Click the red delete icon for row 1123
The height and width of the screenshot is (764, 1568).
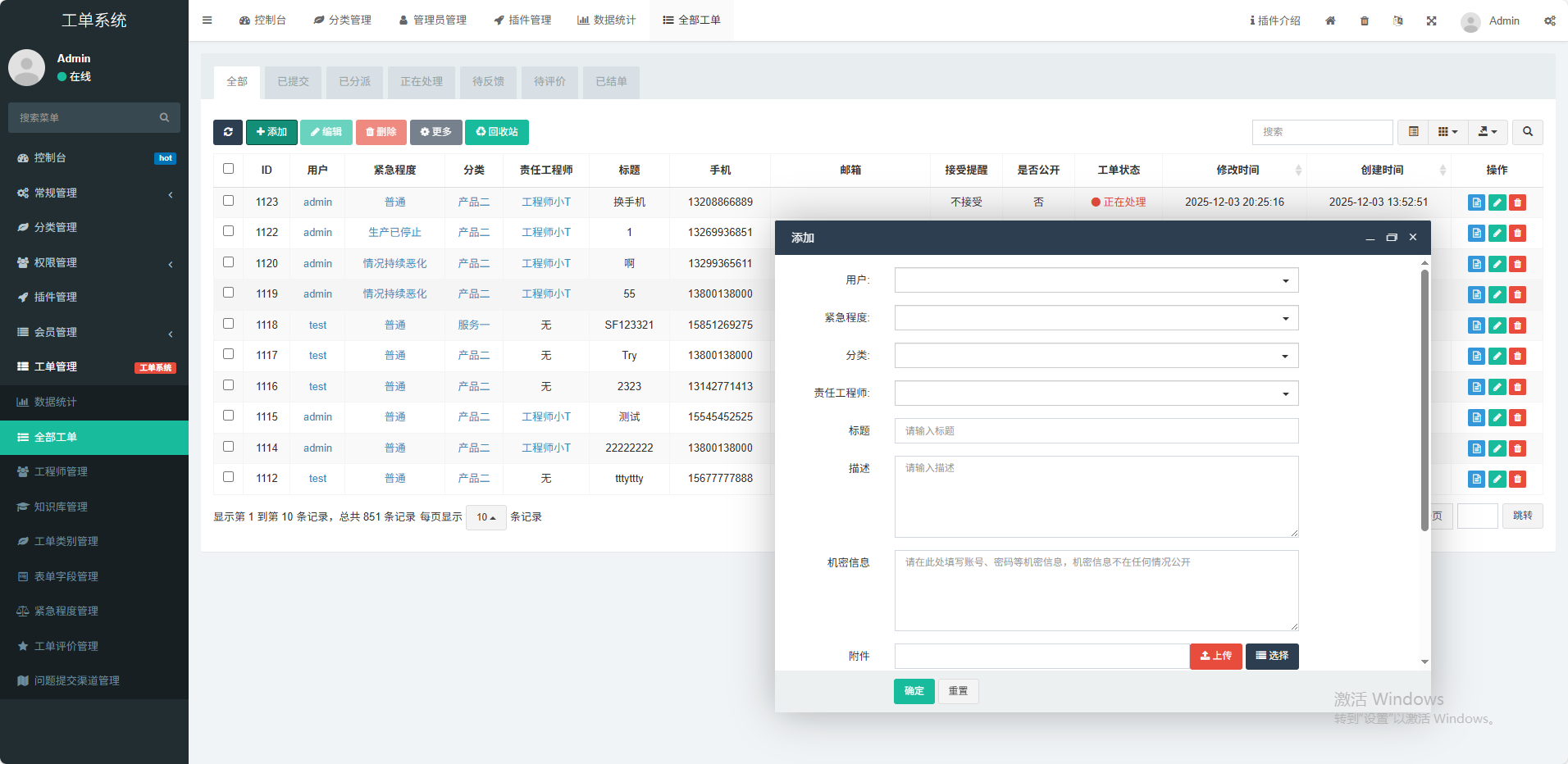[1518, 202]
